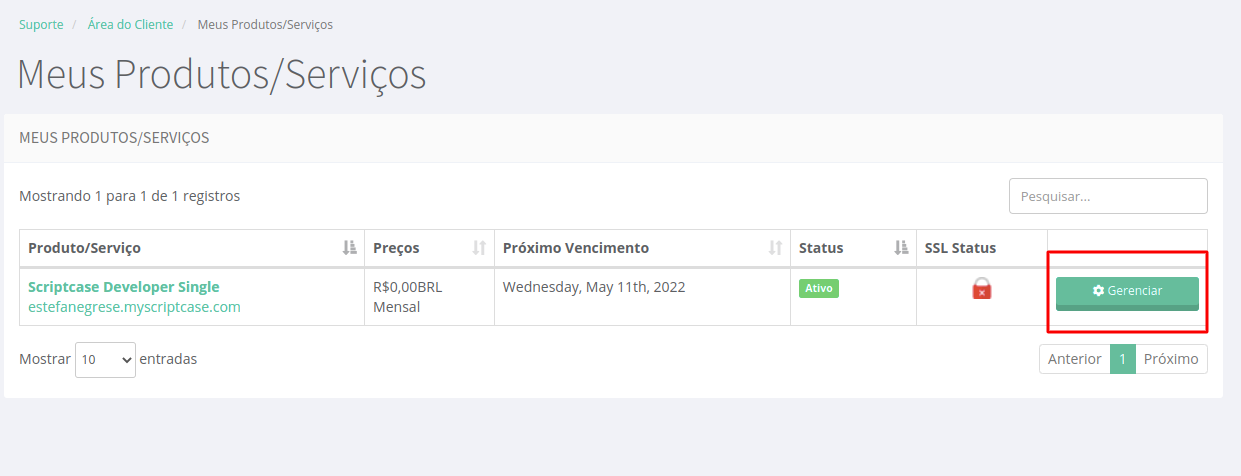Click sort arrows in Próximo Vencimento column
1241x476 pixels.
tap(775, 248)
